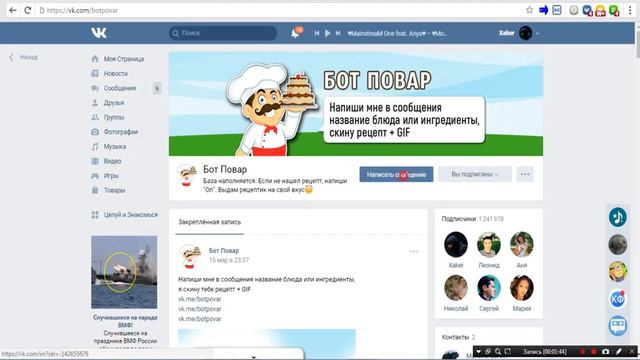The image size is (640, 360).
Task: Click Назад back link
Action: [x=23, y=57]
